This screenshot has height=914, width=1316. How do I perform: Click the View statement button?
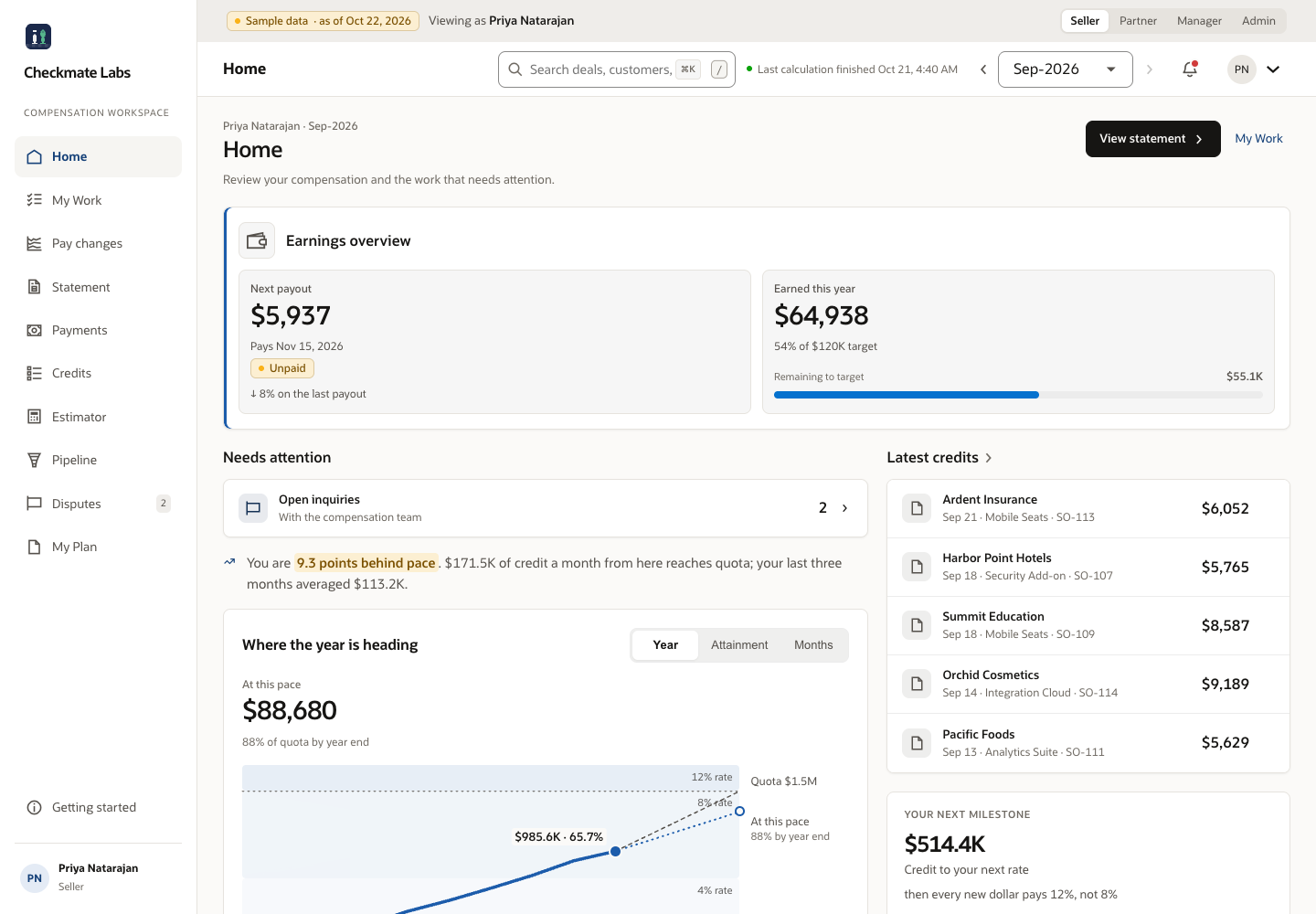[1152, 139]
